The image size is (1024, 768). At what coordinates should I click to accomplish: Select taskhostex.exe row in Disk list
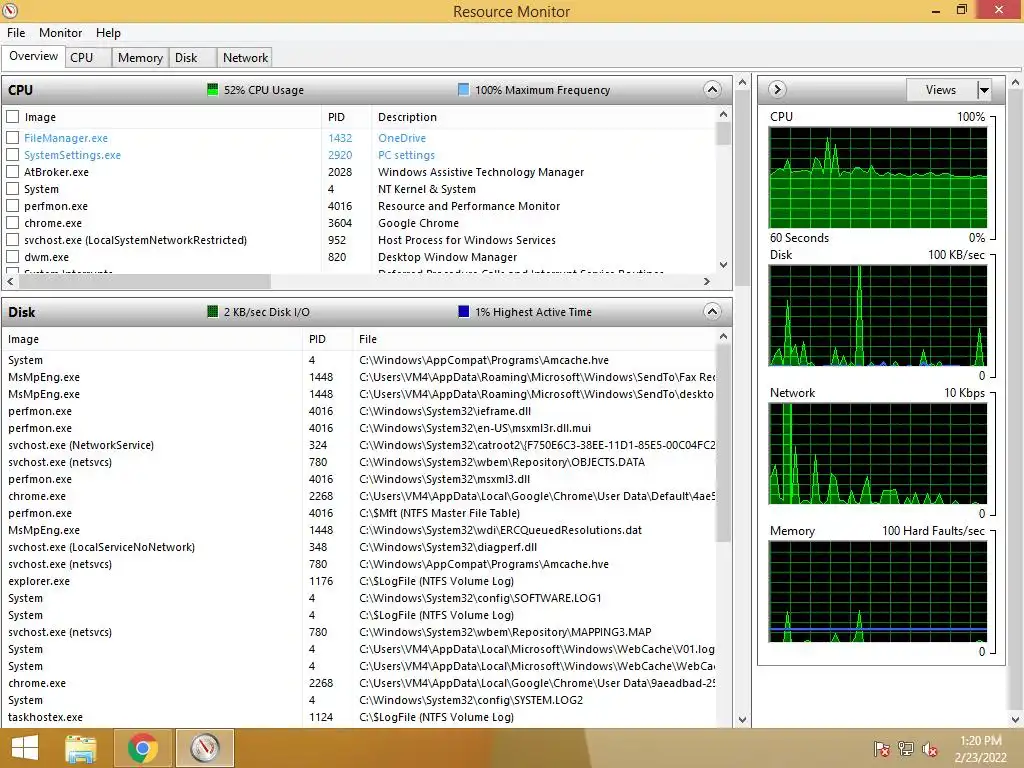click(x=359, y=717)
